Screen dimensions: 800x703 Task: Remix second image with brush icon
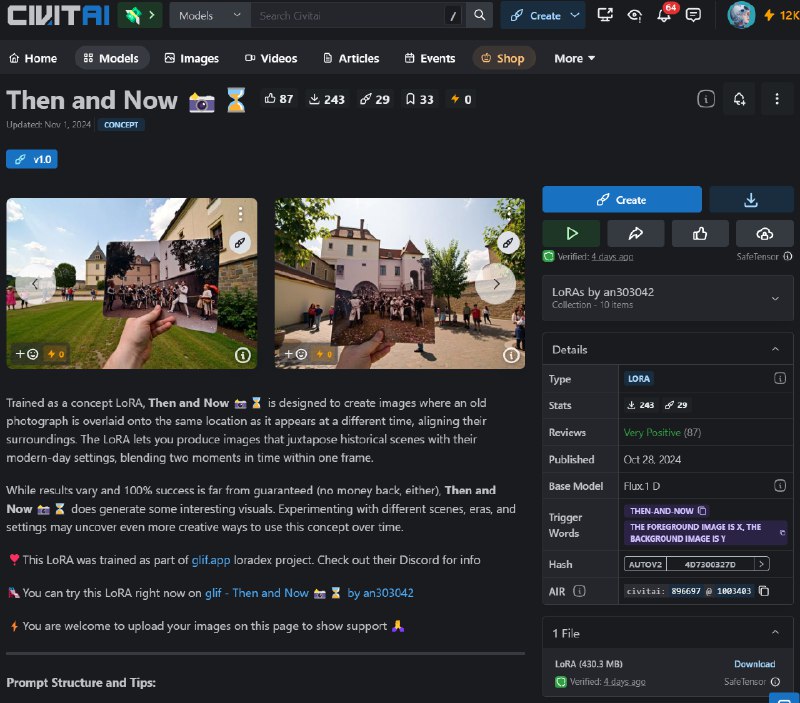click(508, 242)
